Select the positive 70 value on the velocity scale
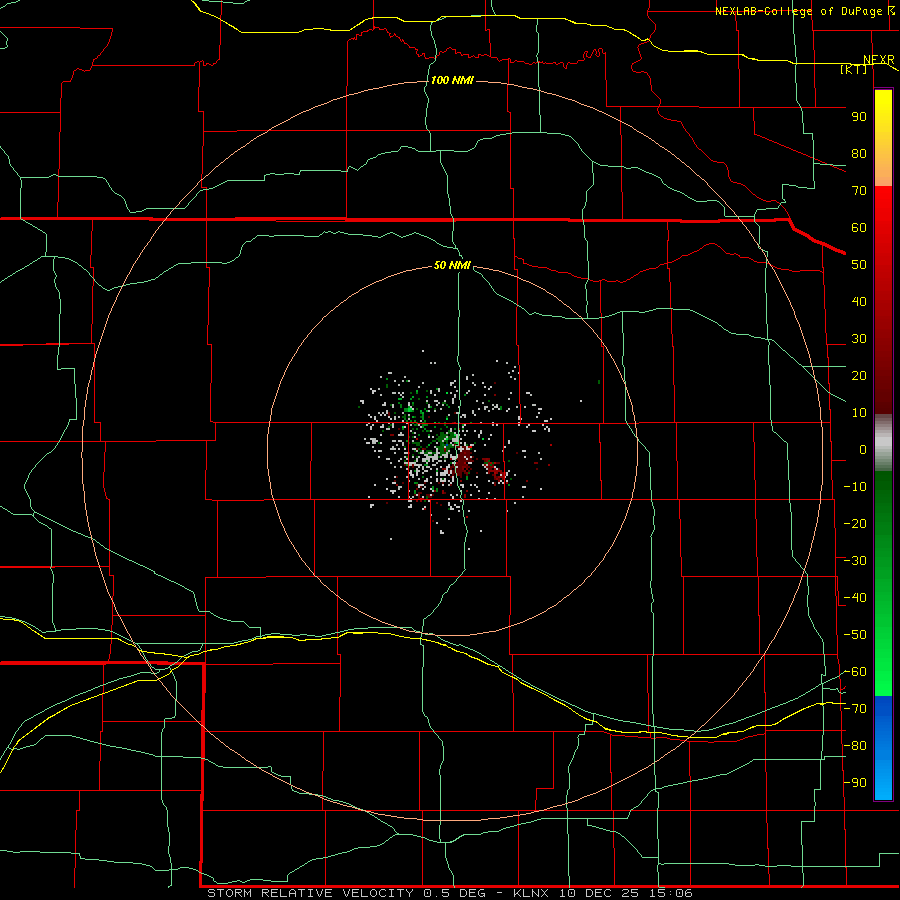900x900 pixels. click(859, 191)
